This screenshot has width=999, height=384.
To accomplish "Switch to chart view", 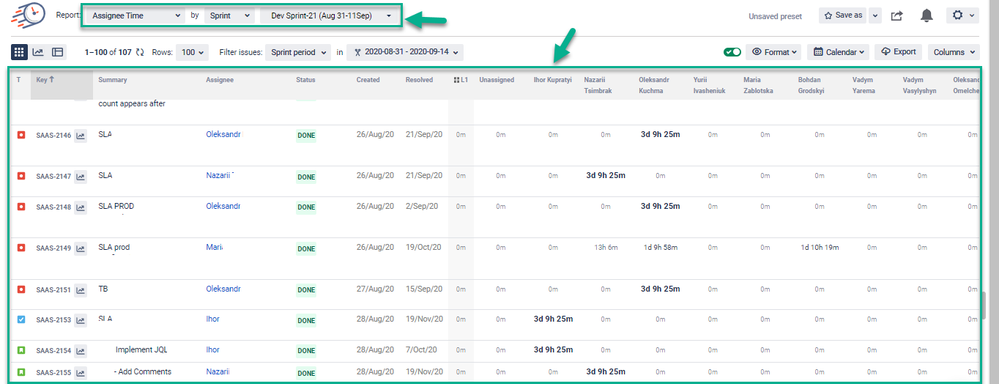I will point(38,52).
